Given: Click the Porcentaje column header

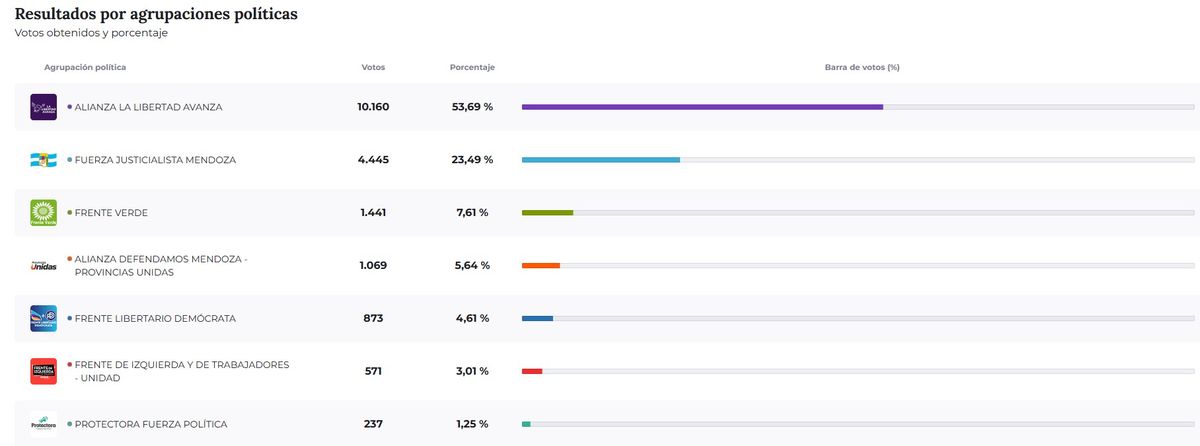Looking at the screenshot, I should click(472, 67).
